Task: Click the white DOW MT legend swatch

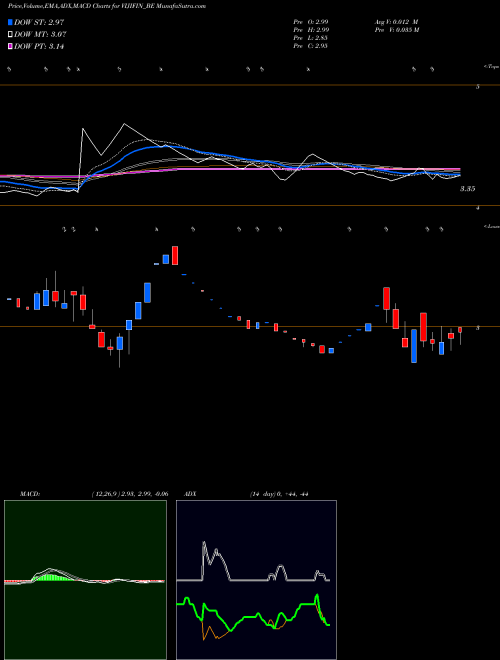Action: (x=10, y=34)
